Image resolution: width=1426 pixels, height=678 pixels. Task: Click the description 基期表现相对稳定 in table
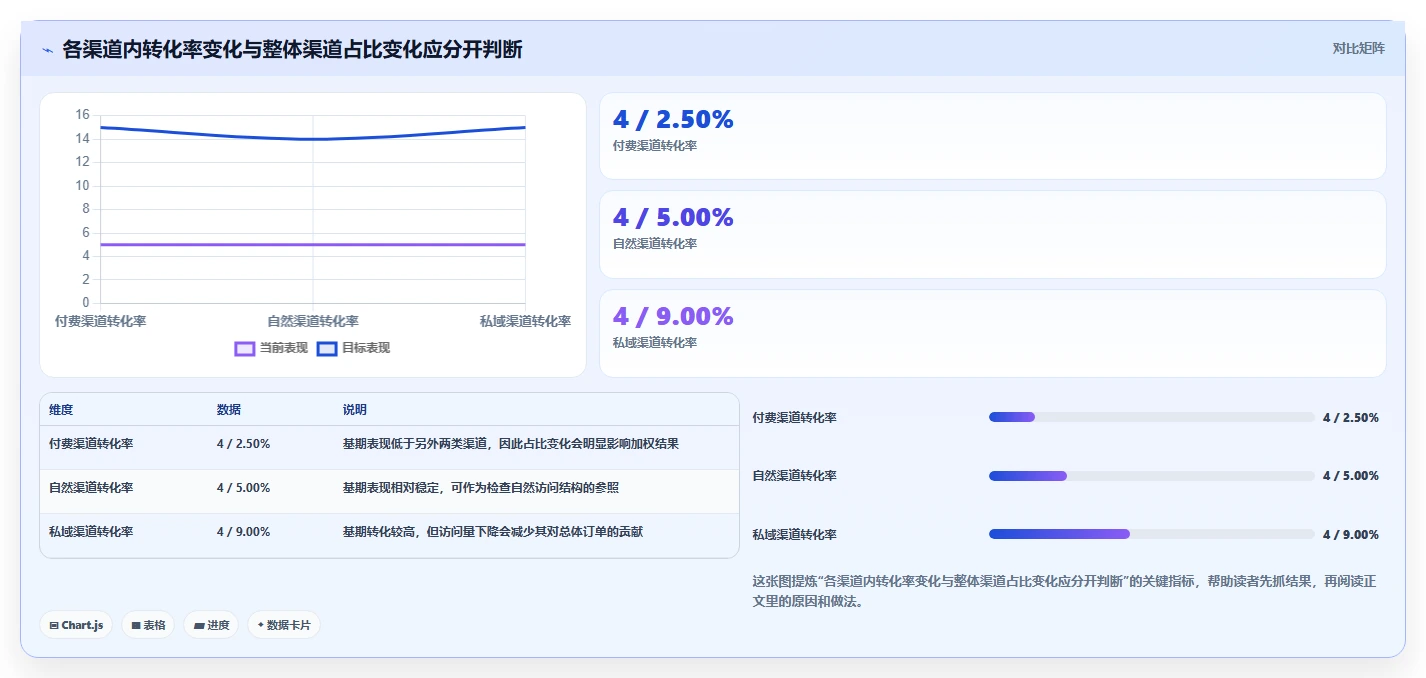(x=481, y=488)
